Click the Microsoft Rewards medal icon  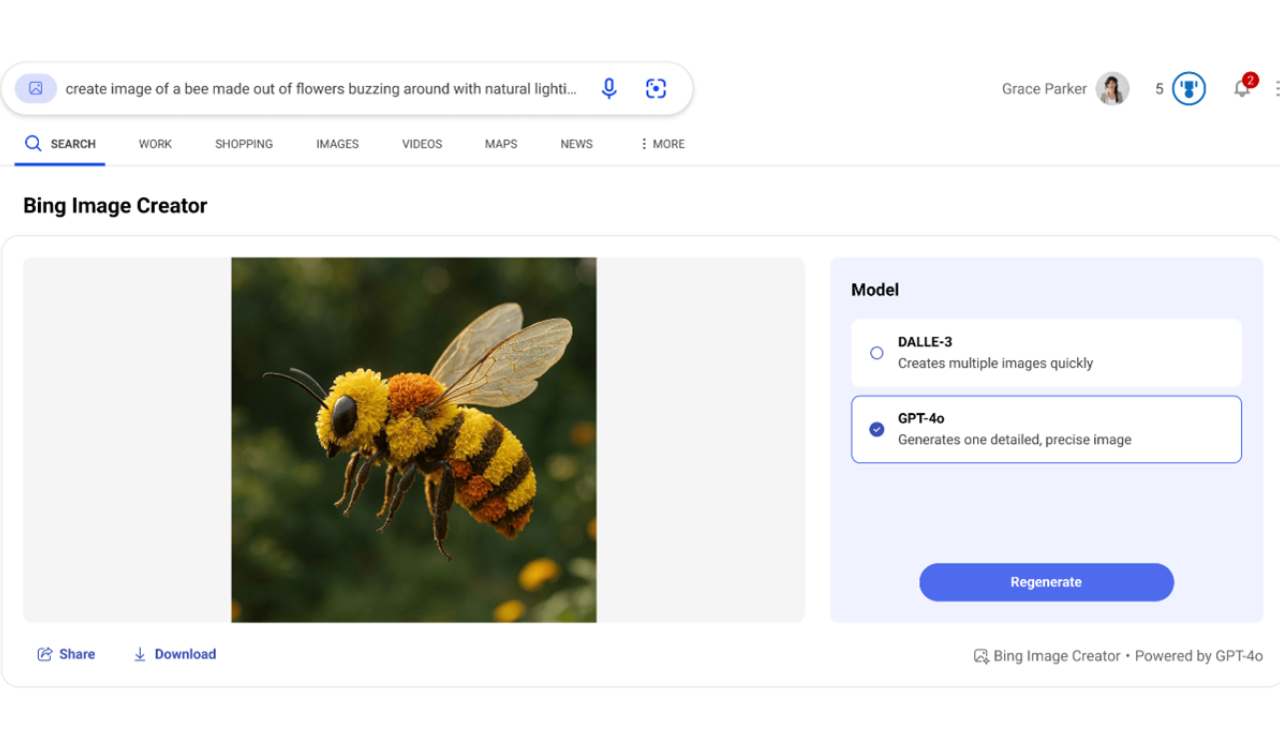coord(1188,88)
